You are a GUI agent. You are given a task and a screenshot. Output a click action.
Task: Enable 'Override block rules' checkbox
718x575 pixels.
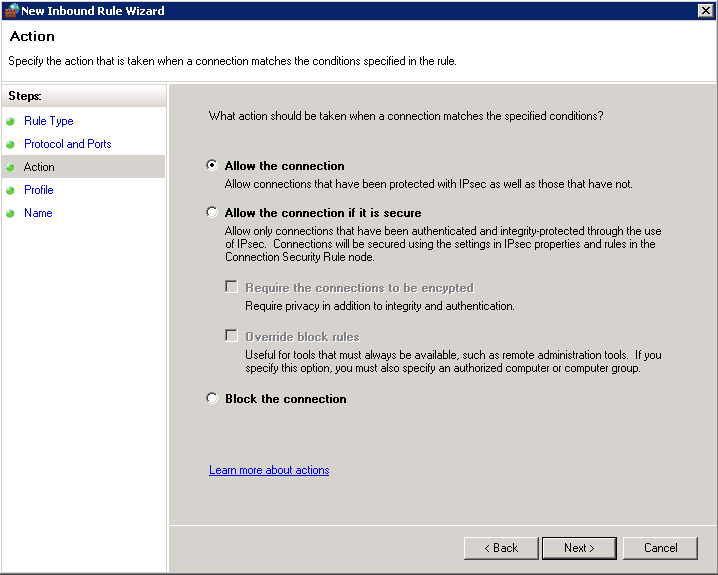pyautogui.click(x=232, y=337)
